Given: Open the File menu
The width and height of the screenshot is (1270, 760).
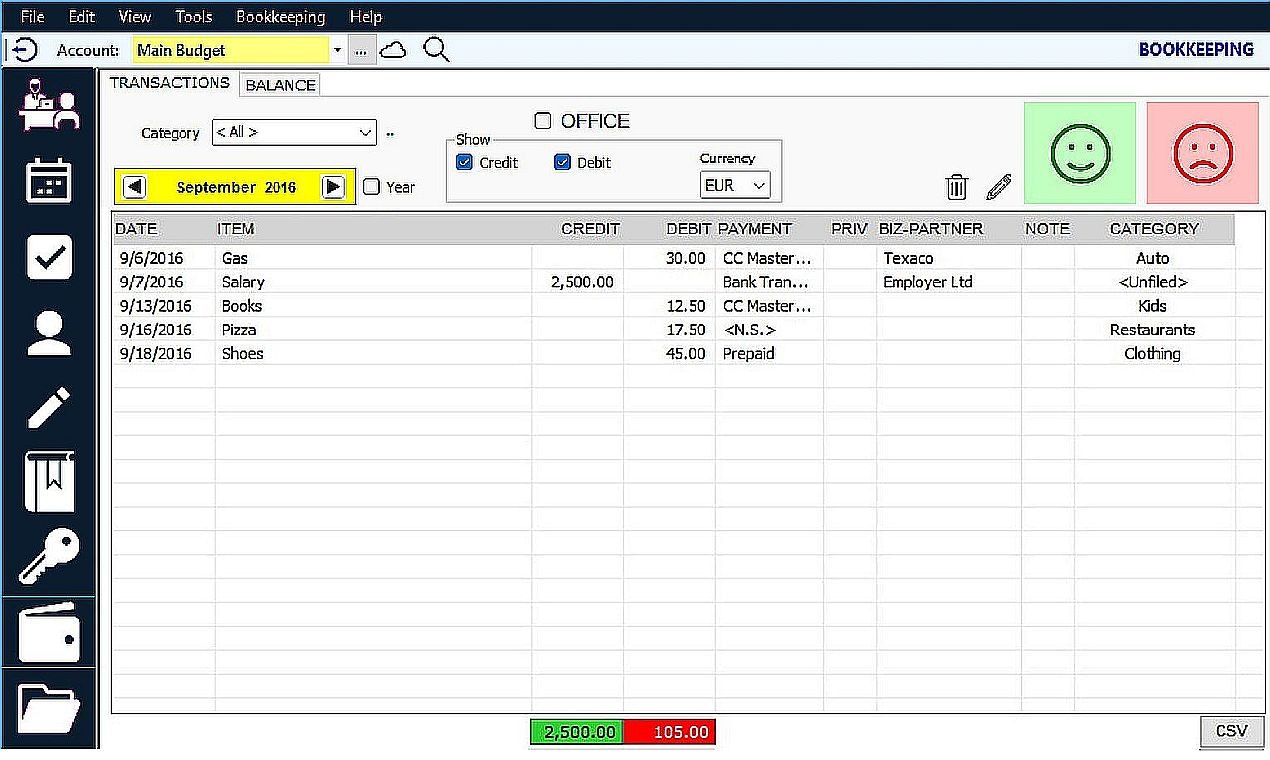Looking at the screenshot, I should click(33, 16).
